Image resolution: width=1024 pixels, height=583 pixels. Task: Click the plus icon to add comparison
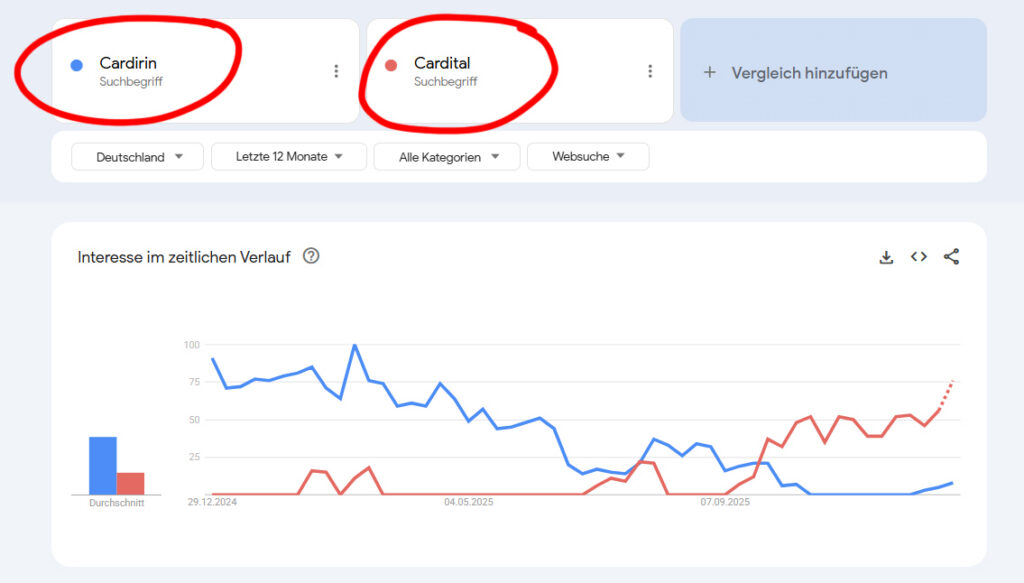710,72
